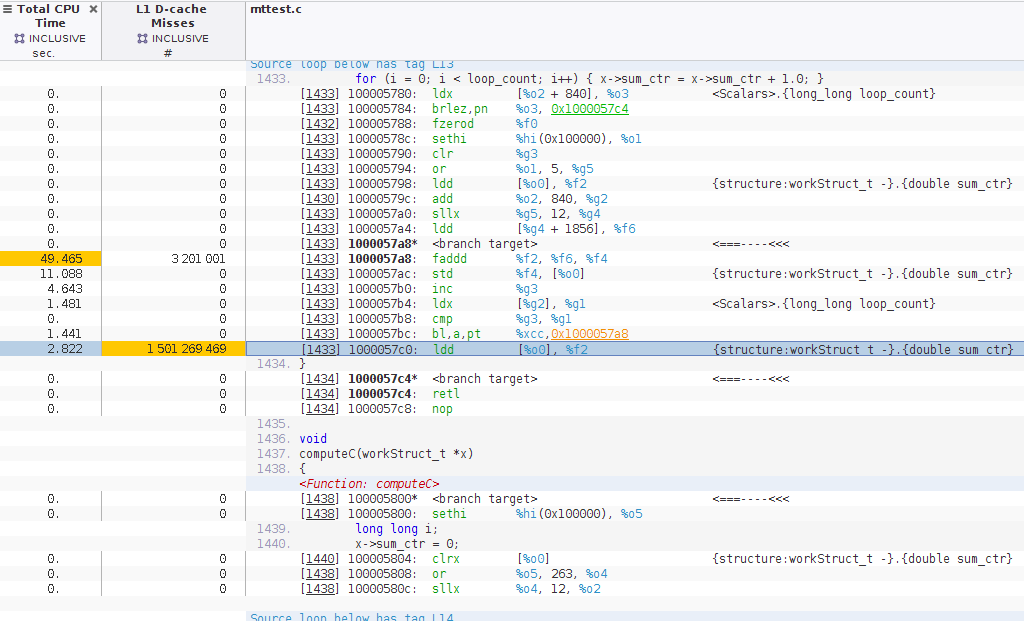Remove the Total CPU Time column with X
The height and width of the screenshot is (621, 1024).
(x=93, y=9)
